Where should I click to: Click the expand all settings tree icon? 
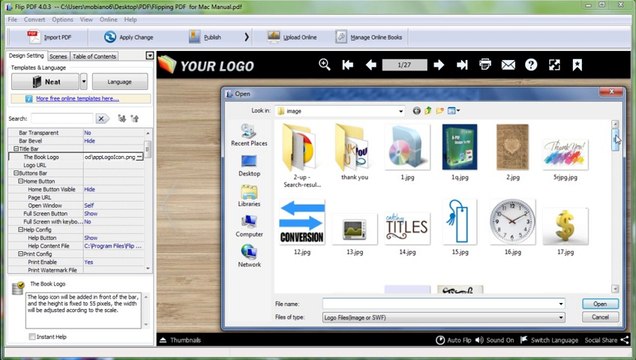[122, 118]
